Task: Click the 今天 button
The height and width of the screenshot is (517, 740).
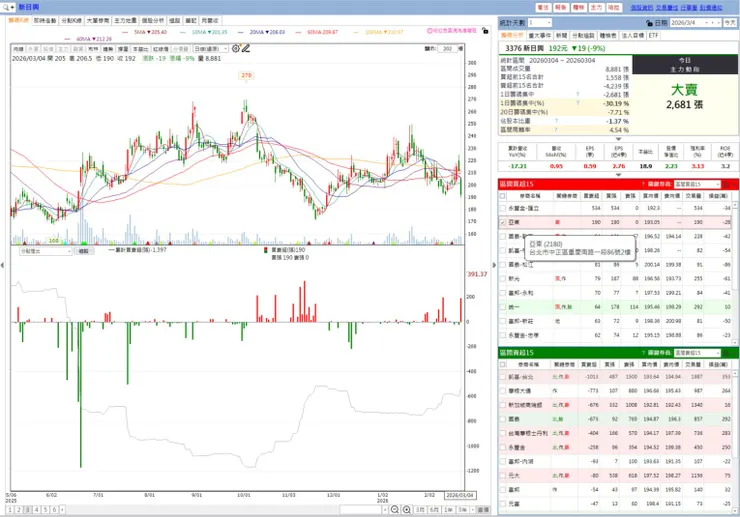Action: click(x=730, y=23)
